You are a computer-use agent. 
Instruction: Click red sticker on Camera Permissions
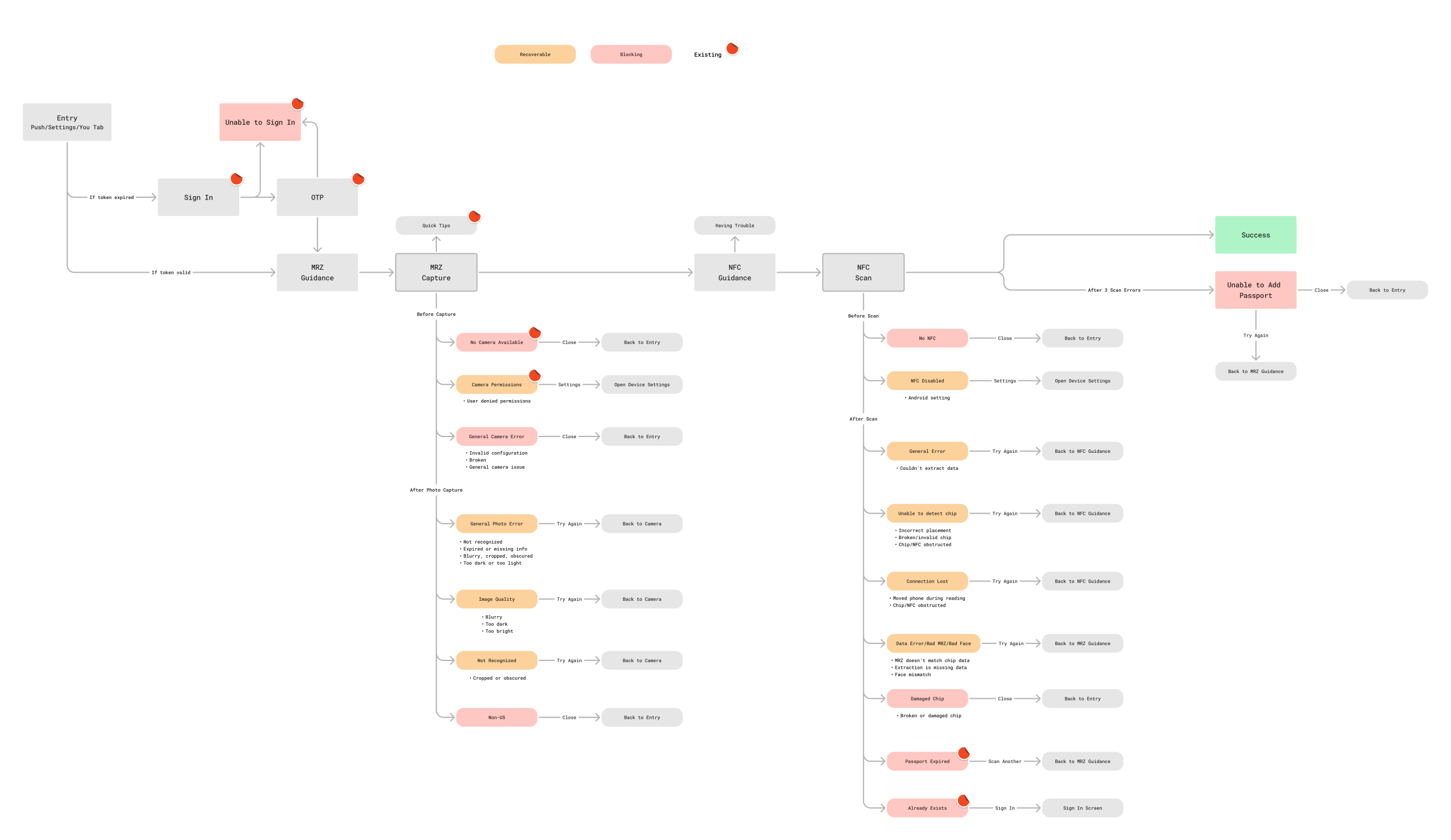[535, 375]
